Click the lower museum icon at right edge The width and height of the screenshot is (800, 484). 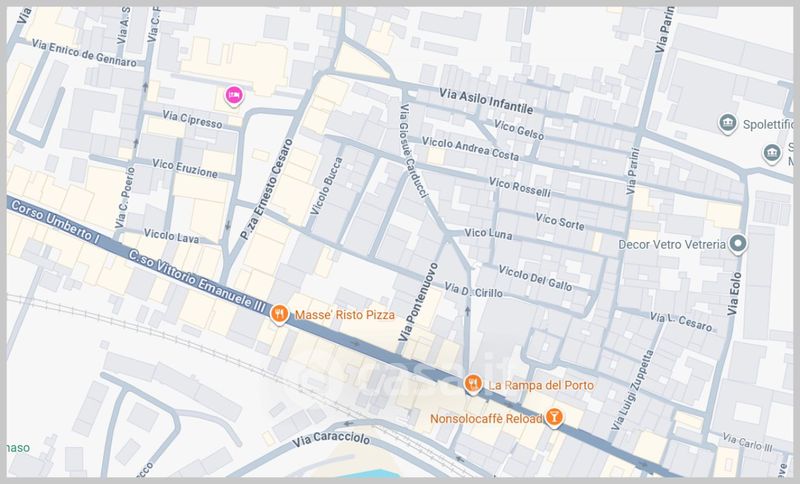click(x=771, y=154)
